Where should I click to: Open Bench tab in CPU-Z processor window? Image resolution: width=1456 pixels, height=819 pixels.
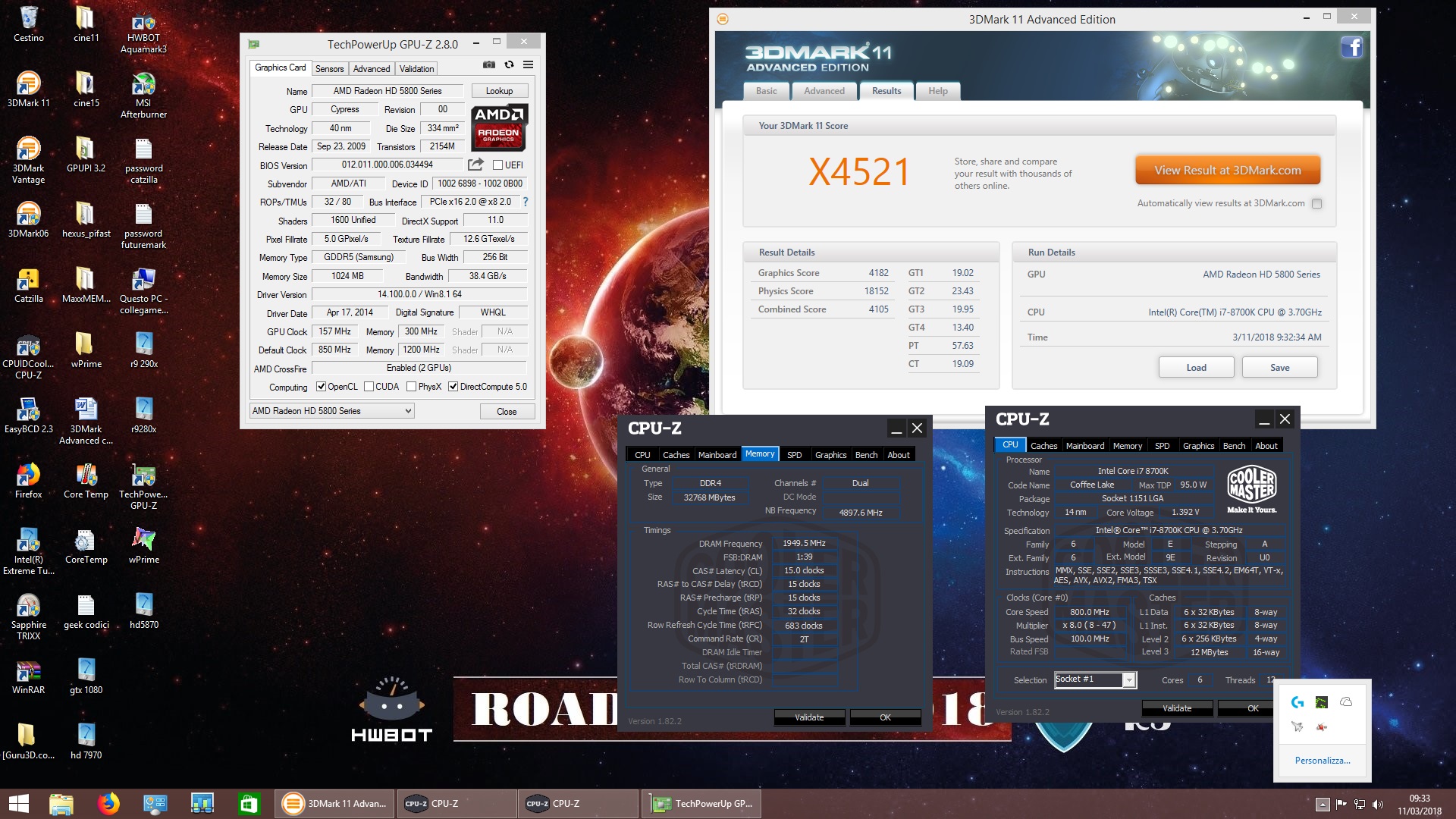pos(1234,446)
